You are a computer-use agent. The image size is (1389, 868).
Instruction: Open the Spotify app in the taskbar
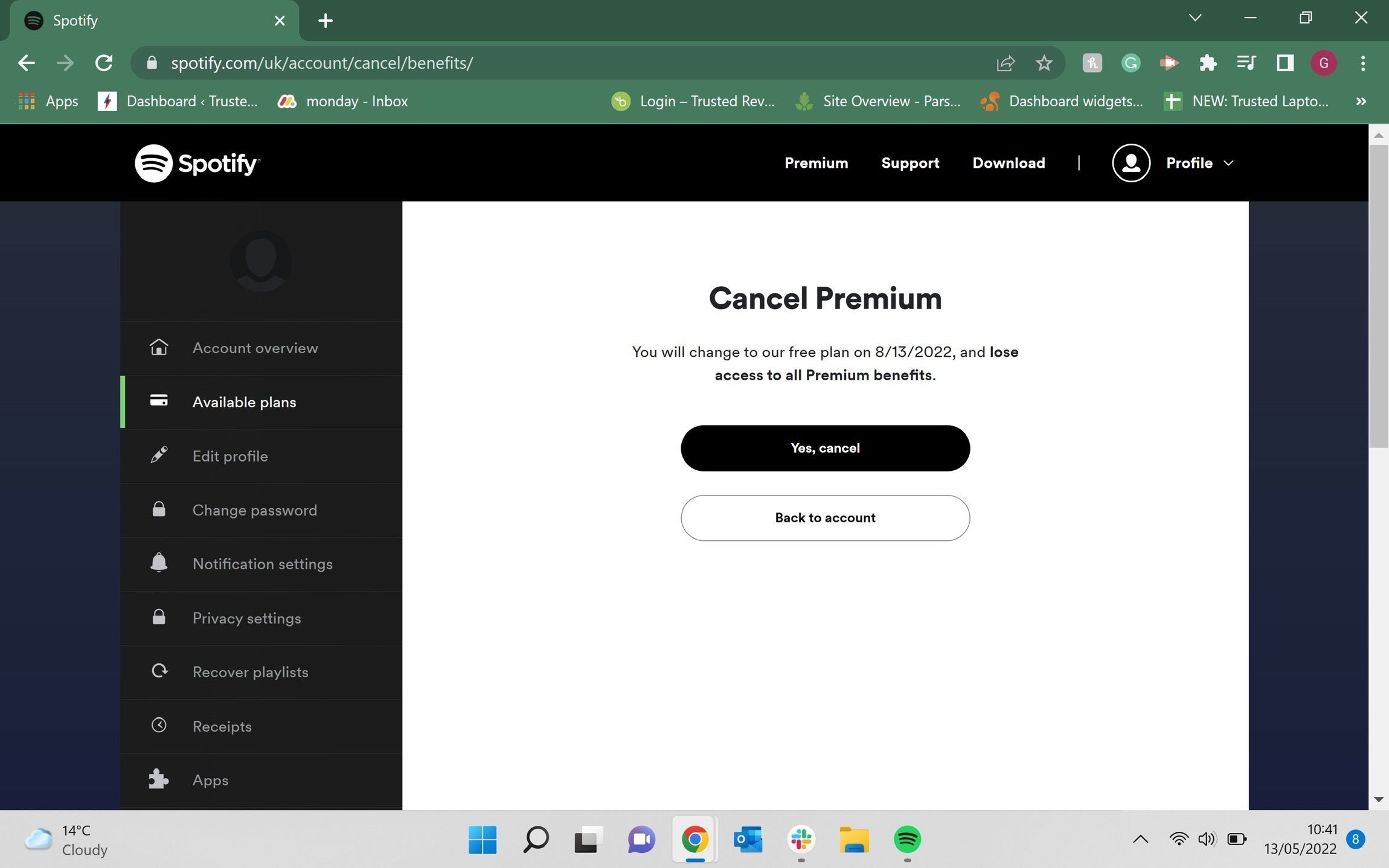pos(907,839)
